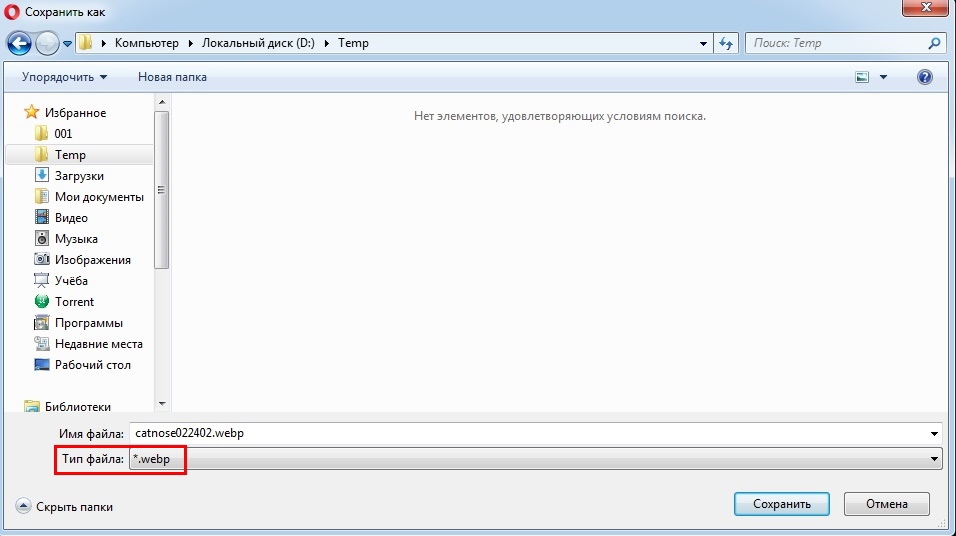Click the sidebar scroll down arrow
The height and width of the screenshot is (536, 956).
pyautogui.click(x=162, y=403)
